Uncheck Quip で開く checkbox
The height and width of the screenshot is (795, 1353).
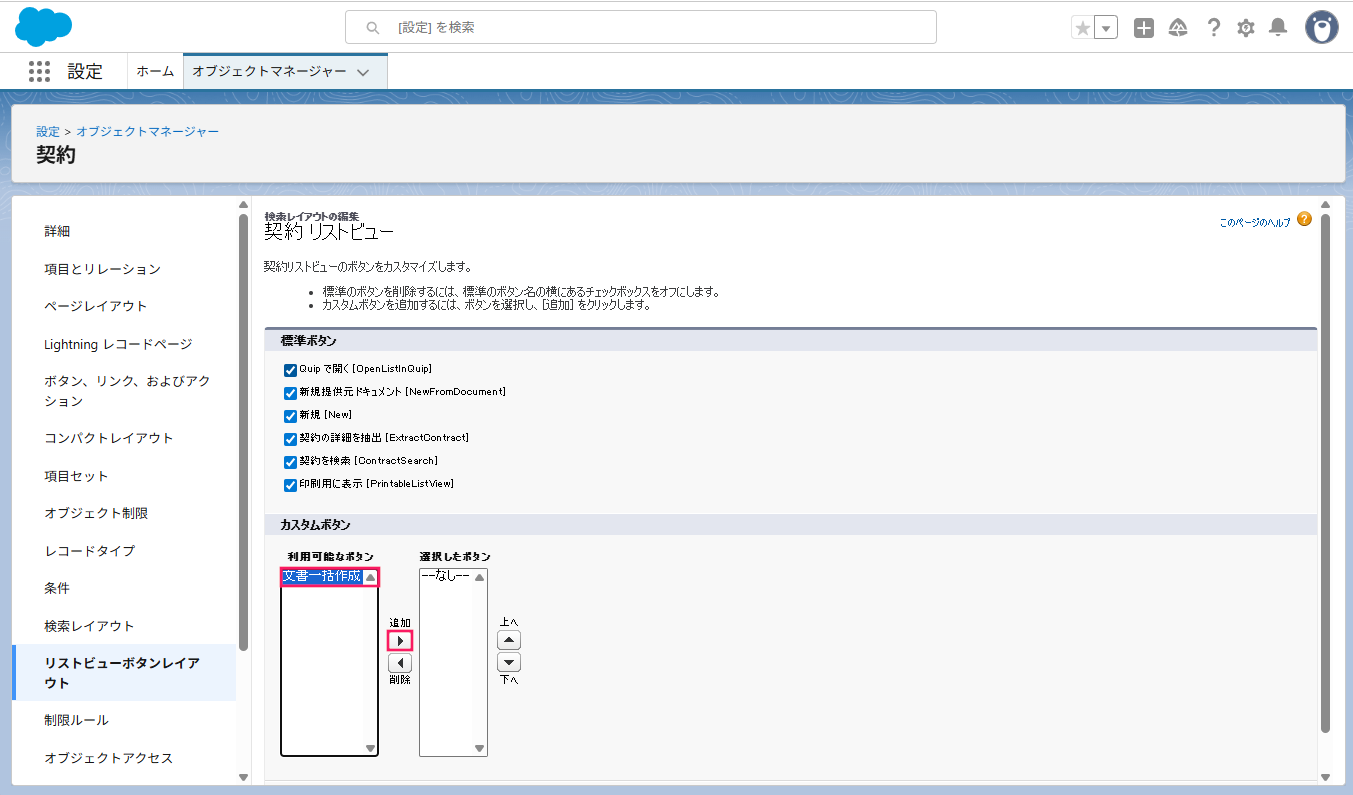(291, 370)
